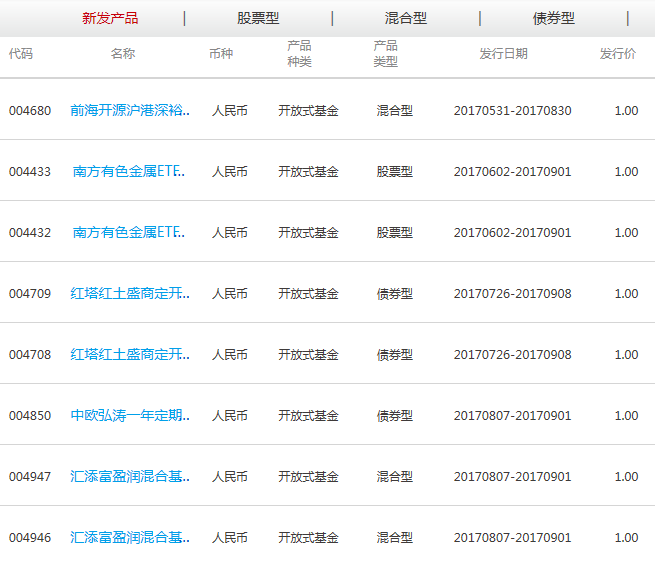655x565 pixels.
Task: Click 人民币 in row 004947
Action: tap(230, 476)
